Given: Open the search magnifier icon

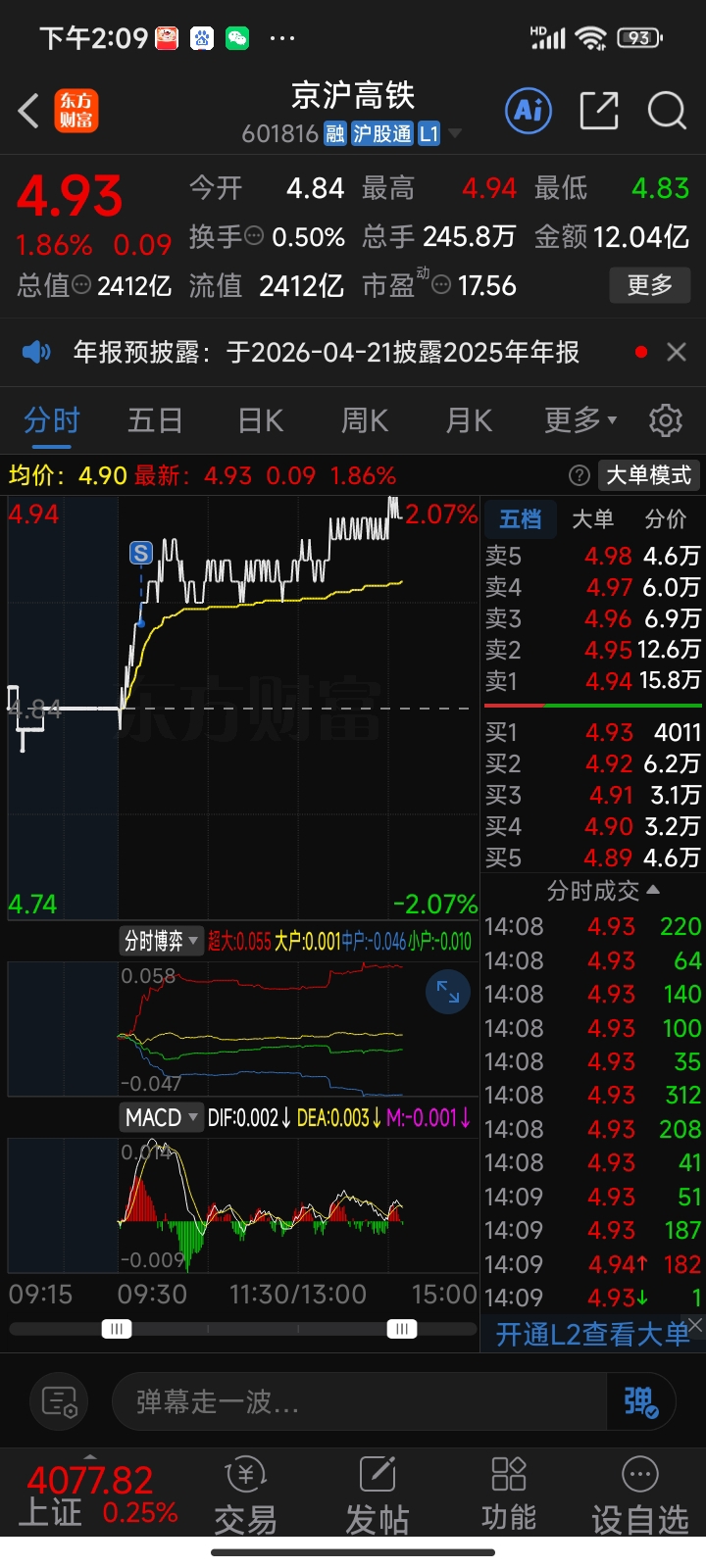Looking at the screenshot, I should pos(667,110).
